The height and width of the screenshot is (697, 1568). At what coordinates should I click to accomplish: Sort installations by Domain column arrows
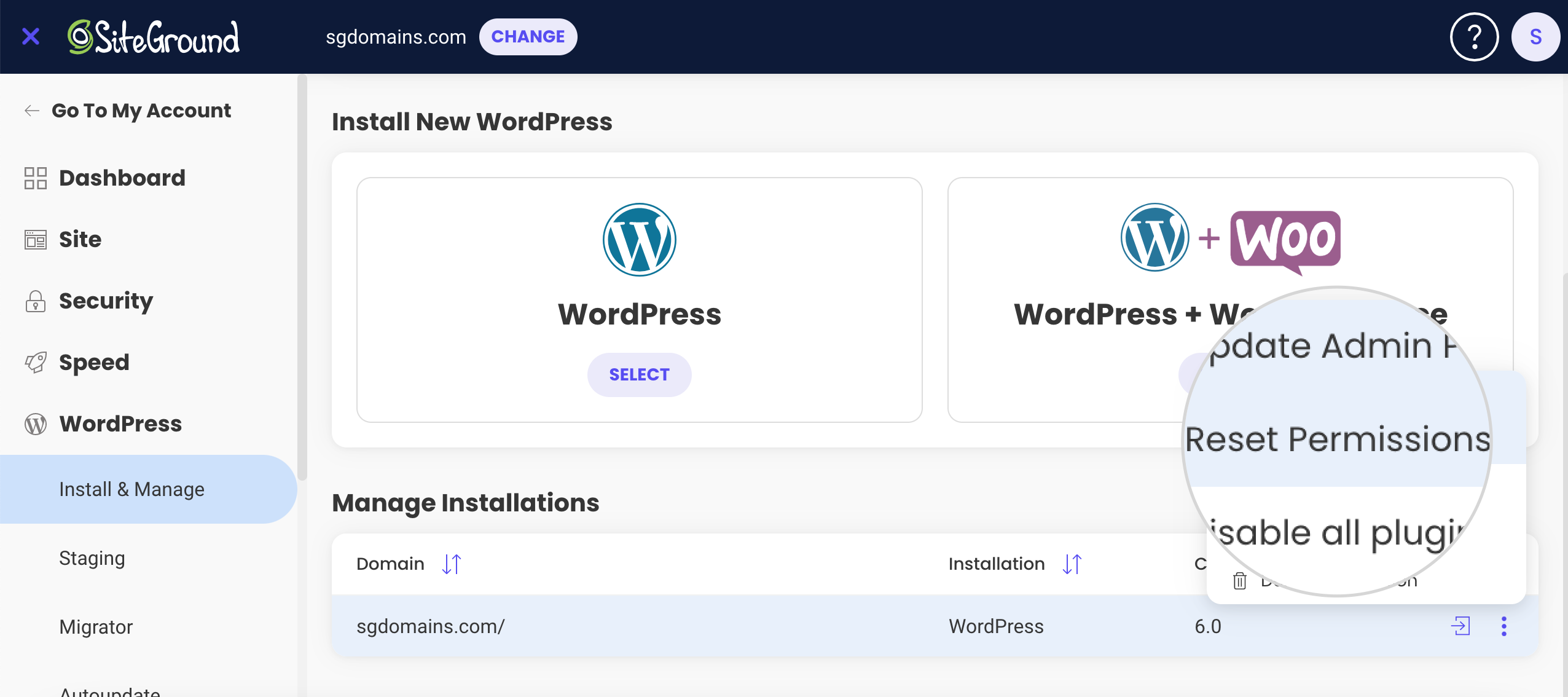pos(452,564)
